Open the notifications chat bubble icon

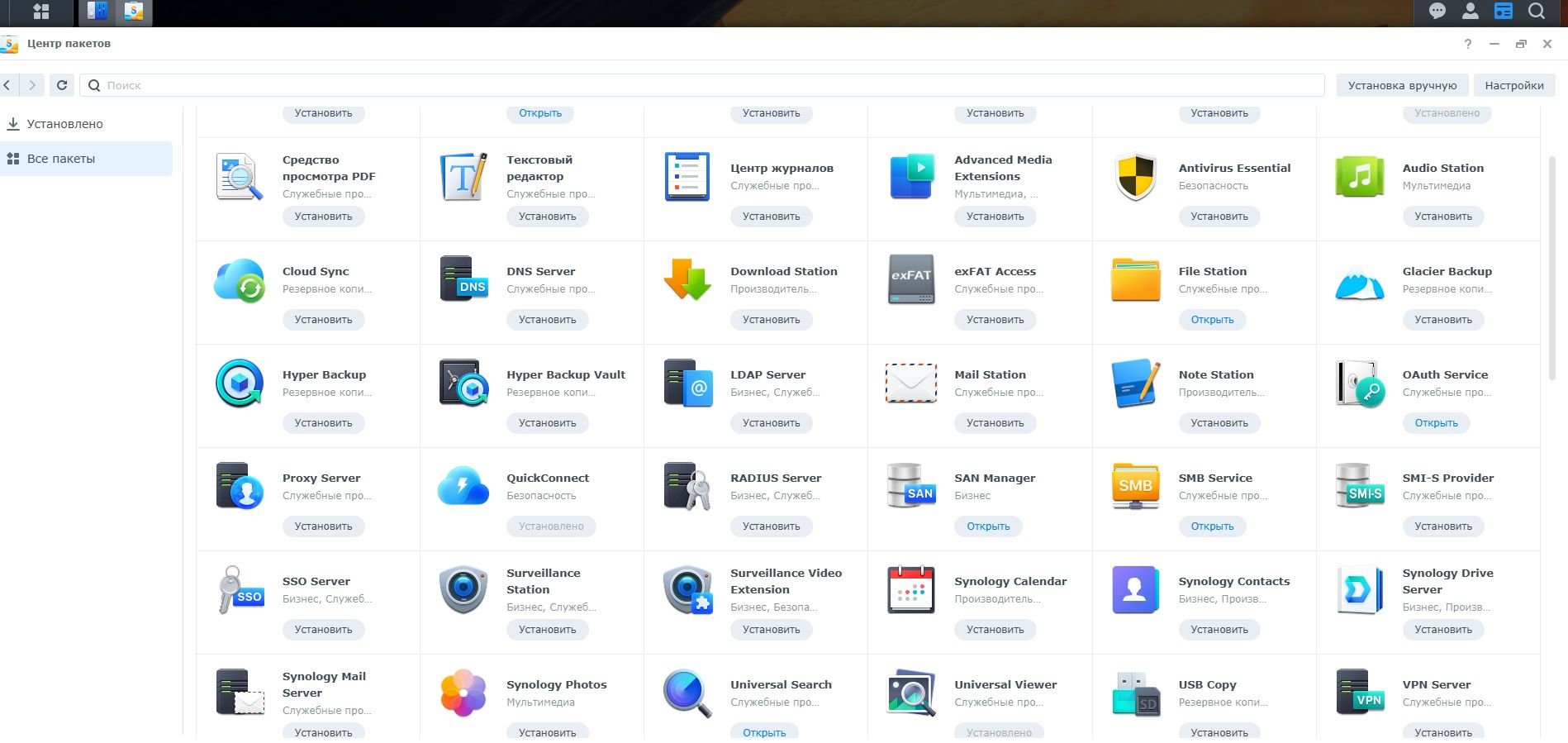click(1437, 11)
